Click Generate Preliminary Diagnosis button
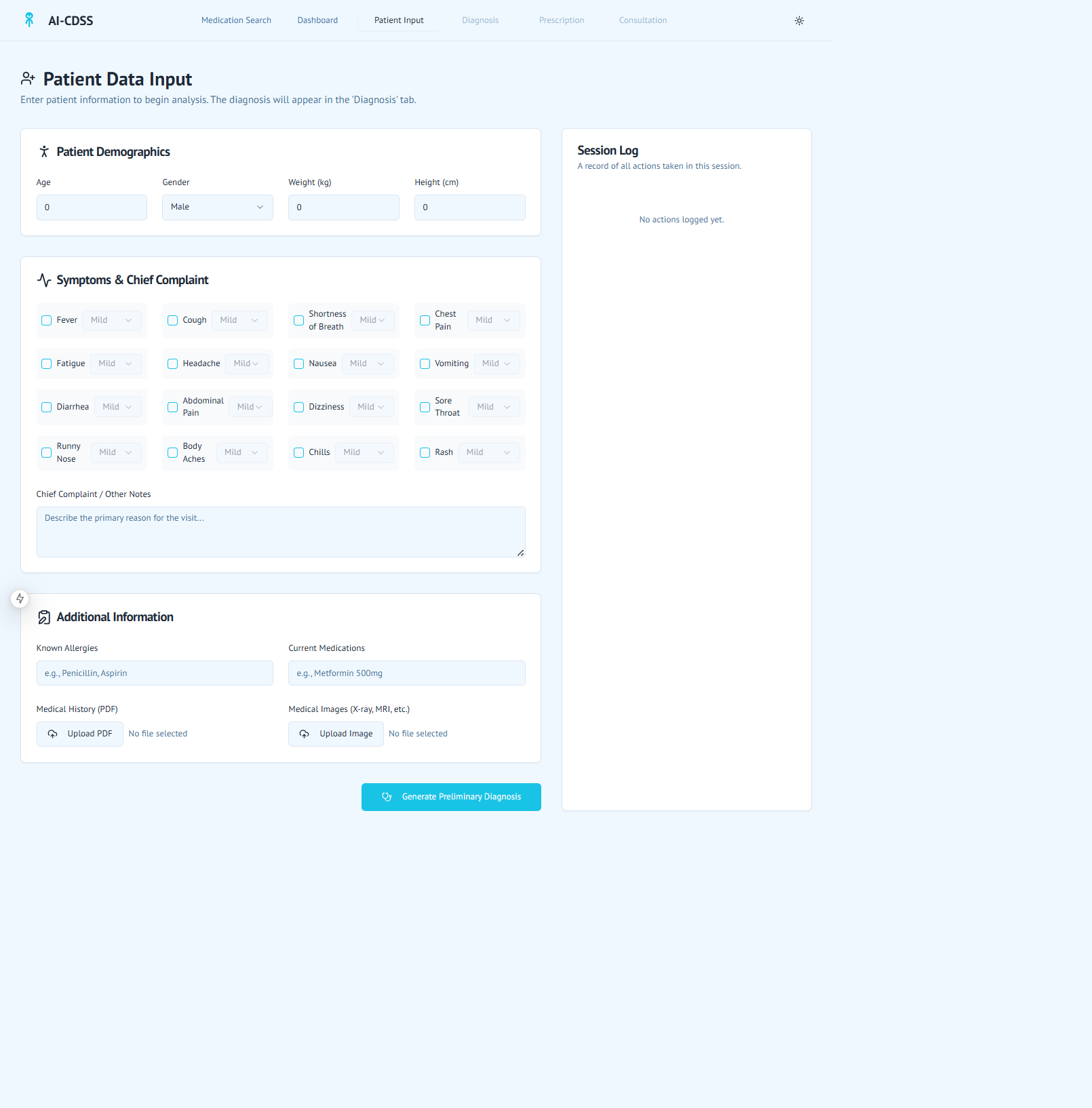The height and width of the screenshot is (1108, 1092). [451, 797]
